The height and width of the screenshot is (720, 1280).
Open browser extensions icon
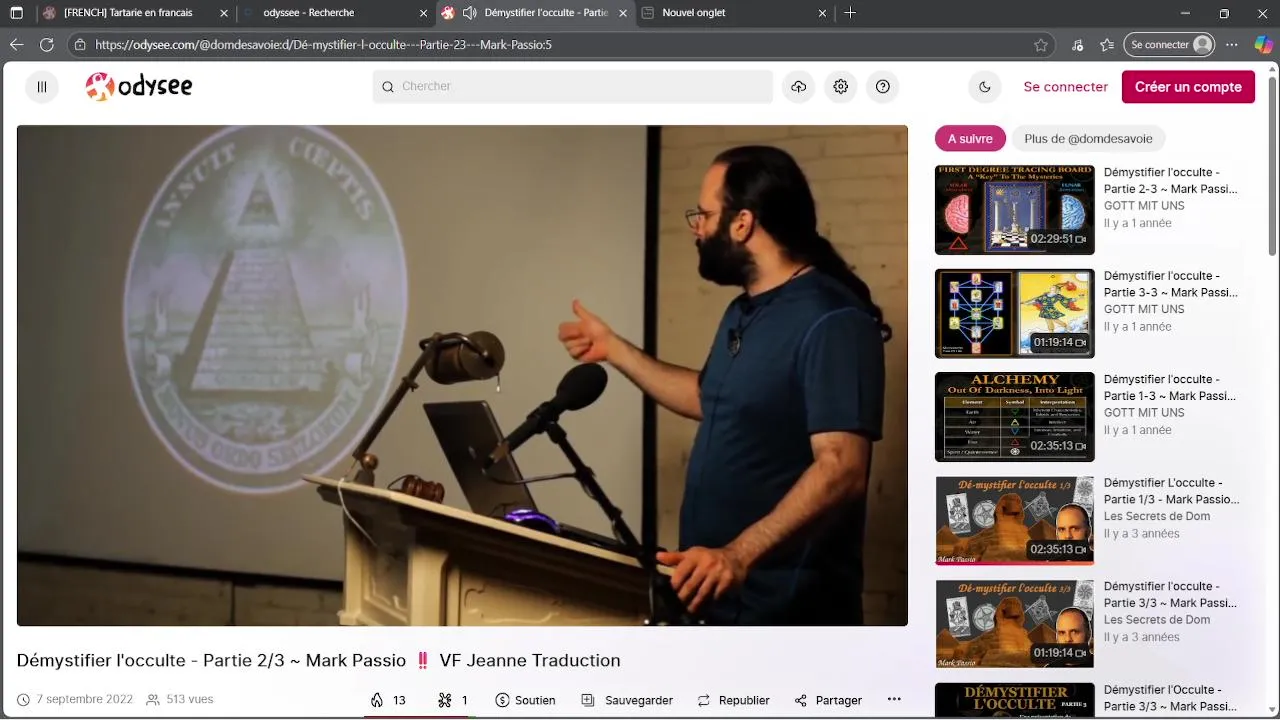point(1077,45)
